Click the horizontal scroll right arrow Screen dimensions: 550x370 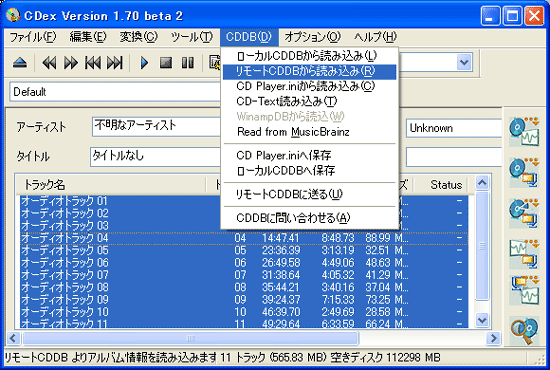tap(494, 338)
